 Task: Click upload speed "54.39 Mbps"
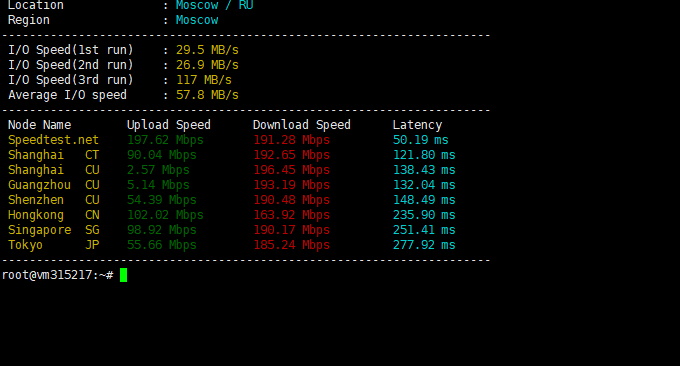pos(162,200)
